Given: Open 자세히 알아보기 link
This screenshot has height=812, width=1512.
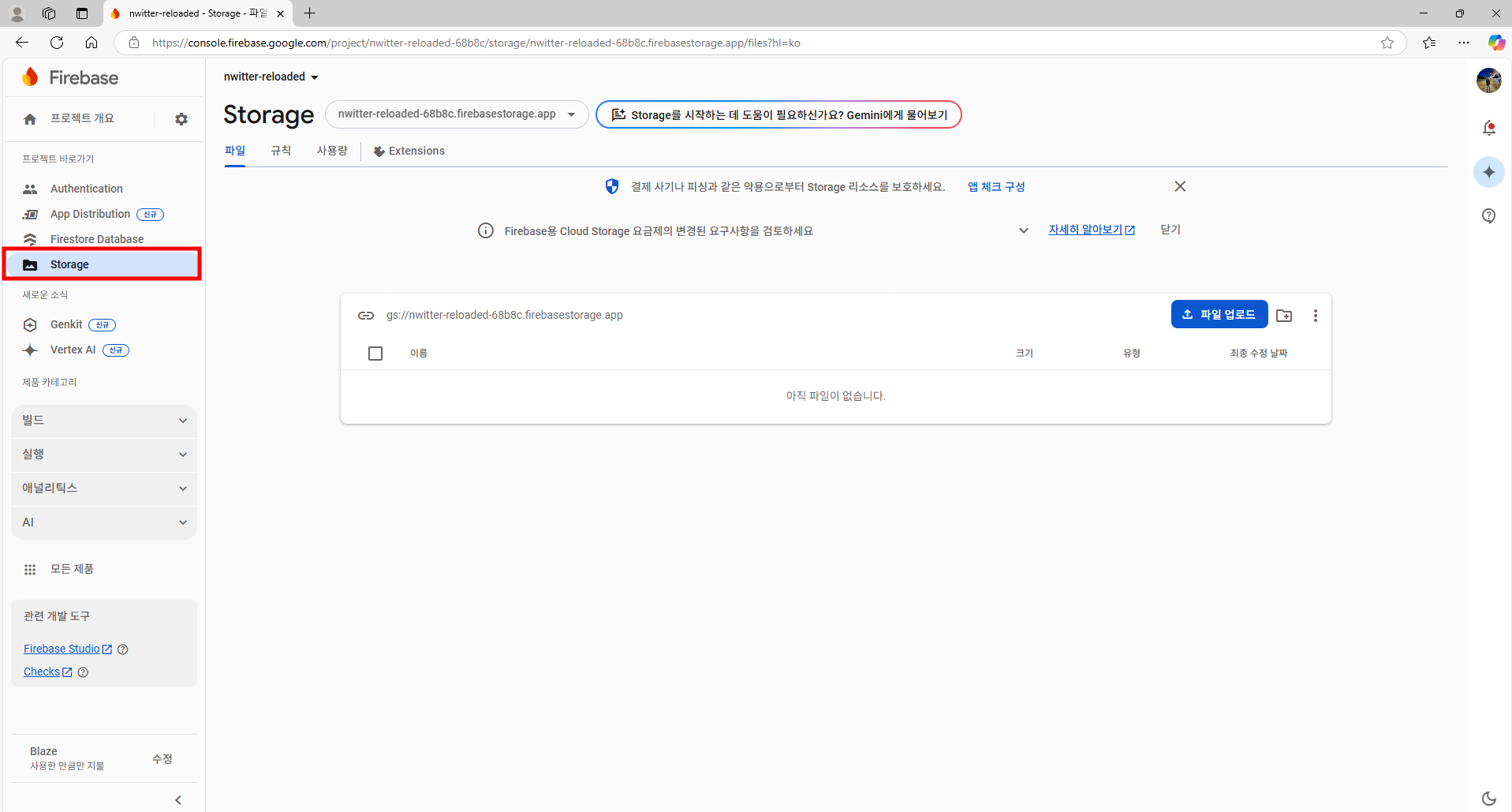Looking at the screenshot, I should point(1092,230).
